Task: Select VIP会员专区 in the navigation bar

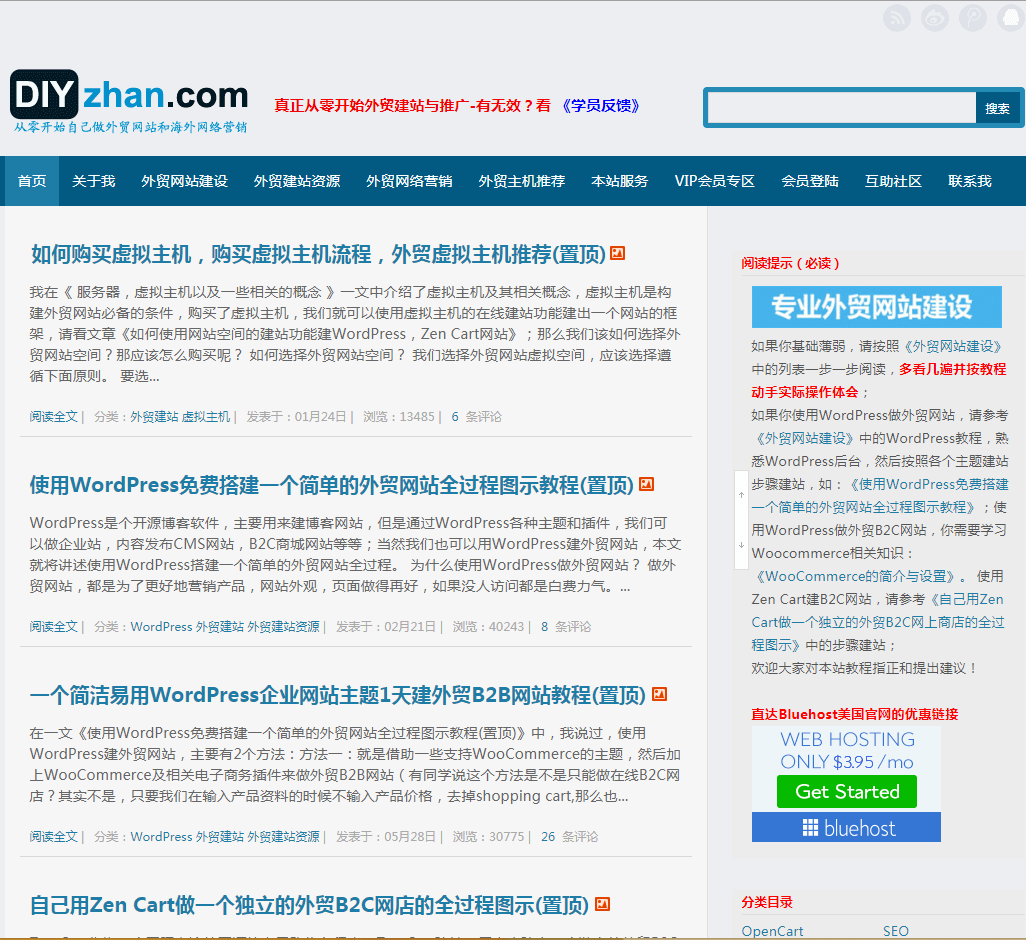Action: [714, 181]
